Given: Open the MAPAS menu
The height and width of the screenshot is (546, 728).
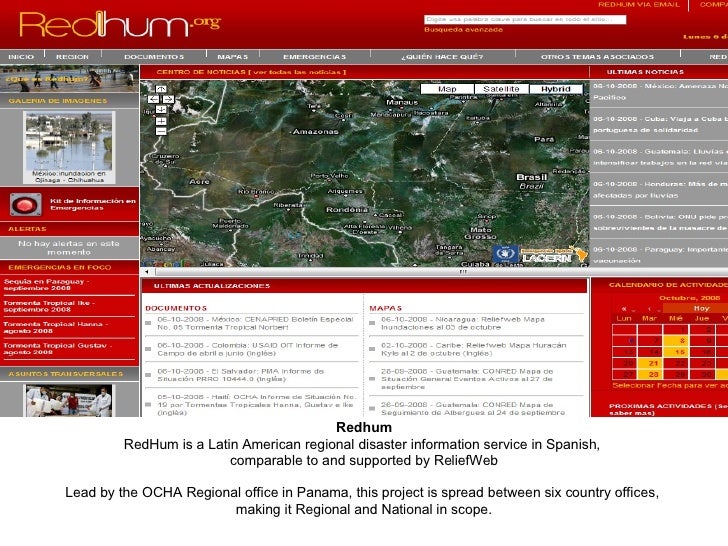Looking at the screenshot, I should [x=233, y=57].
